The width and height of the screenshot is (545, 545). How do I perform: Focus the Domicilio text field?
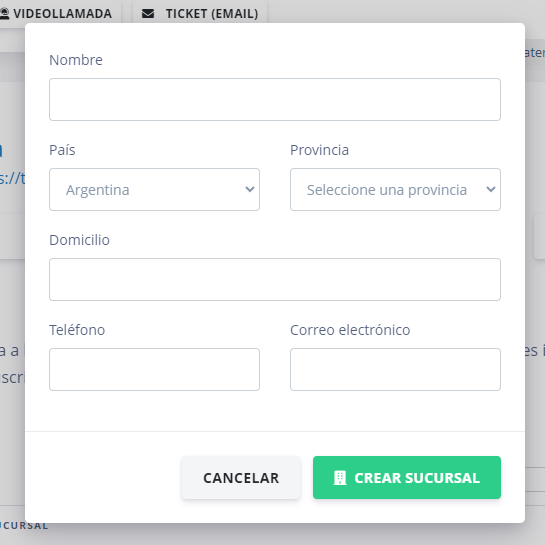tap(275, 279)
